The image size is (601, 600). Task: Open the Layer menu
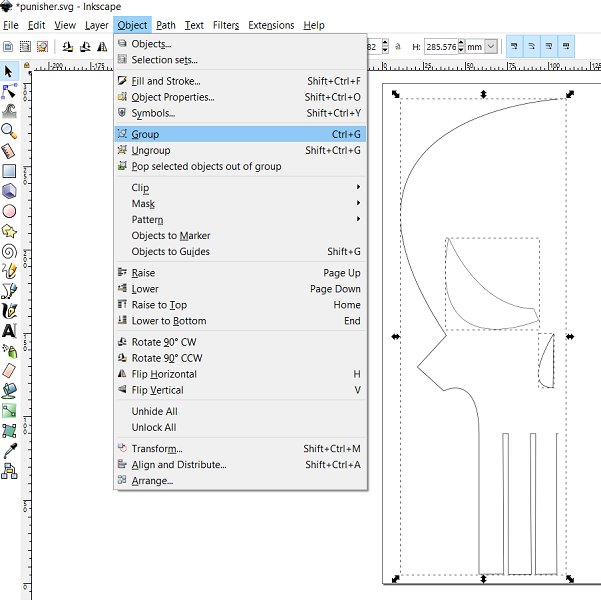pos(97,25)
